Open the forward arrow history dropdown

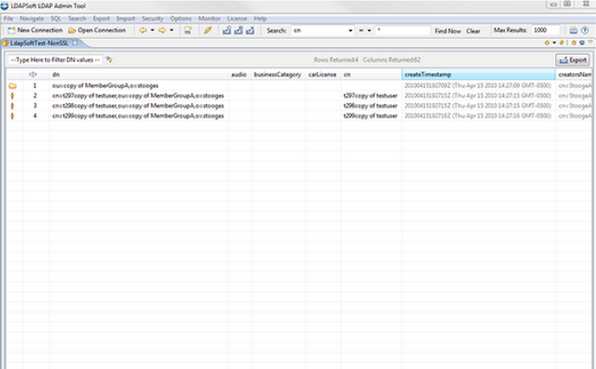[x=171, y=30]
